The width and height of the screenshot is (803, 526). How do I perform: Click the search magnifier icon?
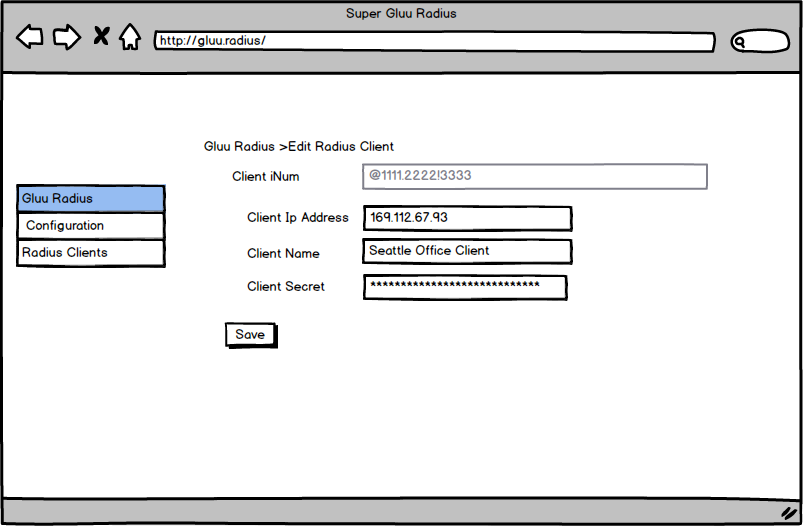[x=739, y=42]
